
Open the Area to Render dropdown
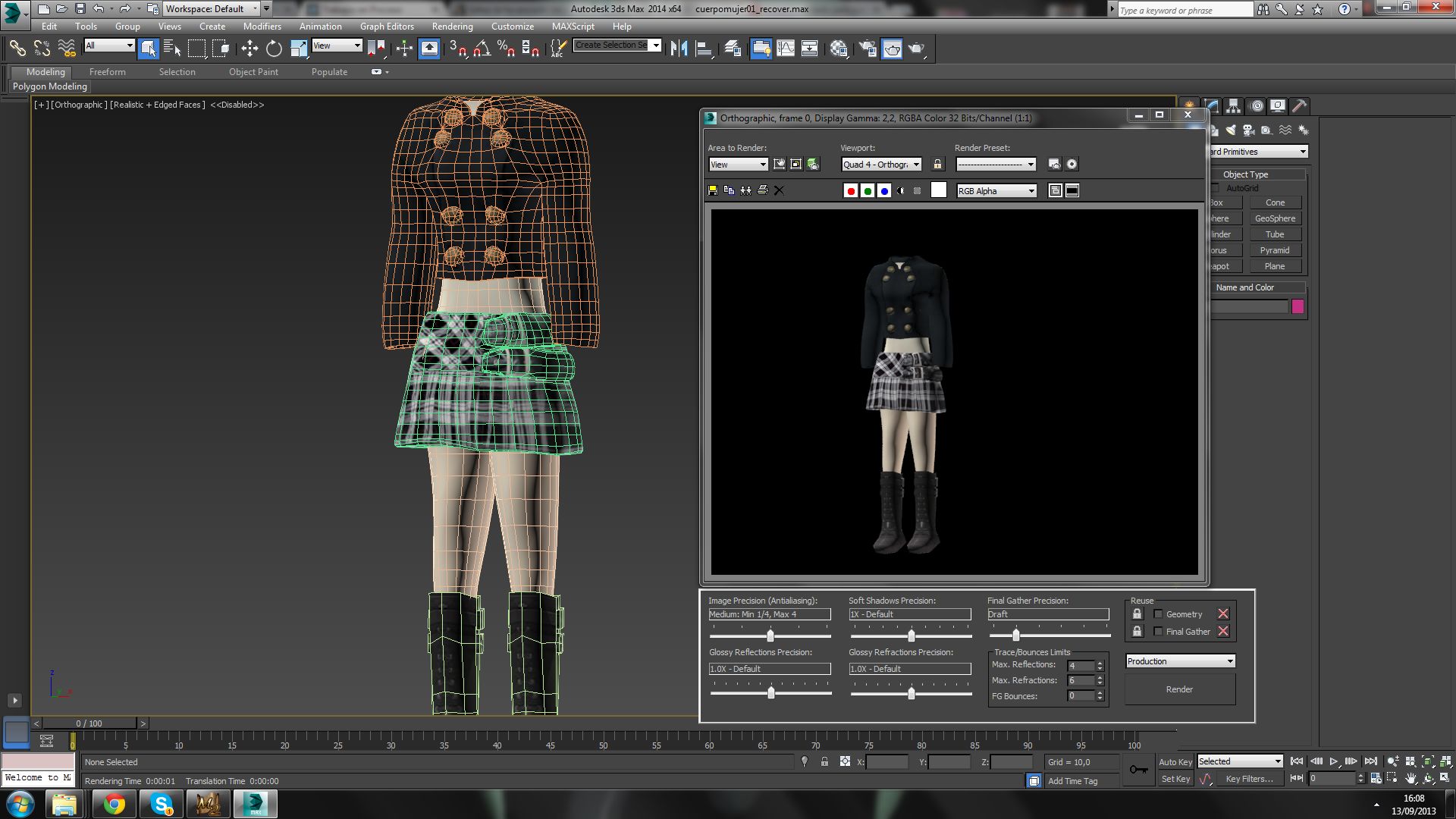coord(739,165)
